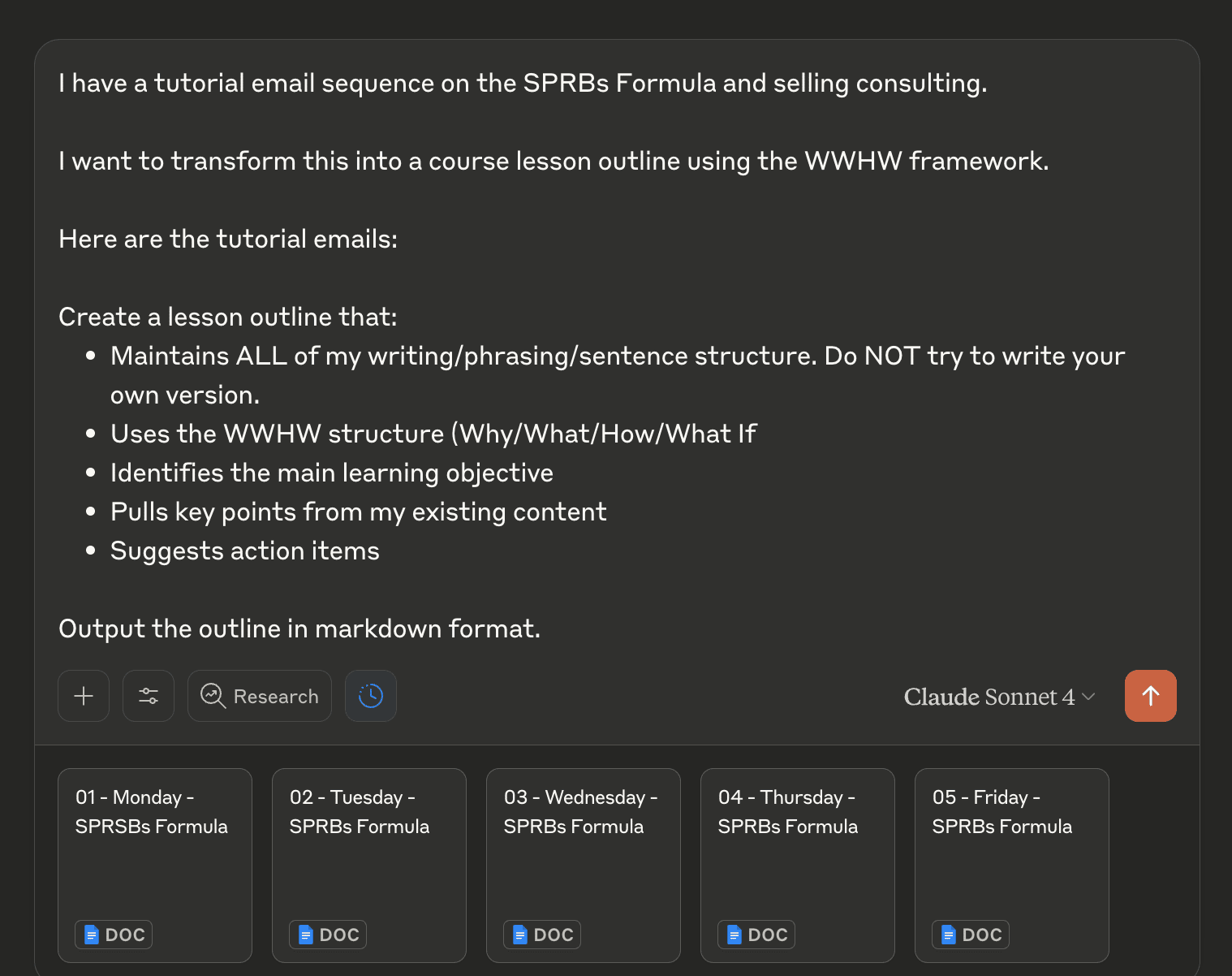Click the DOC badge on the Wednesday file
The height and width of the screenshot is (976, 1232).
pos(542,935)
